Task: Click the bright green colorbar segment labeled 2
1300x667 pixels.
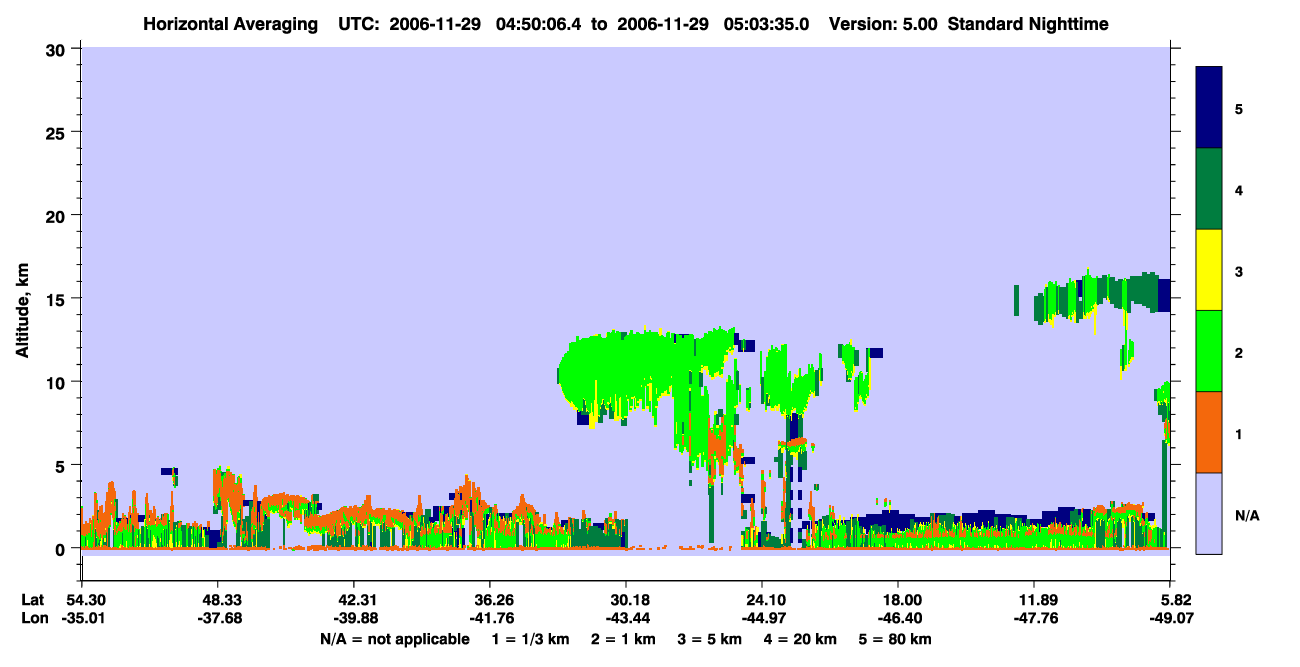Action: tap(1209, 351)
